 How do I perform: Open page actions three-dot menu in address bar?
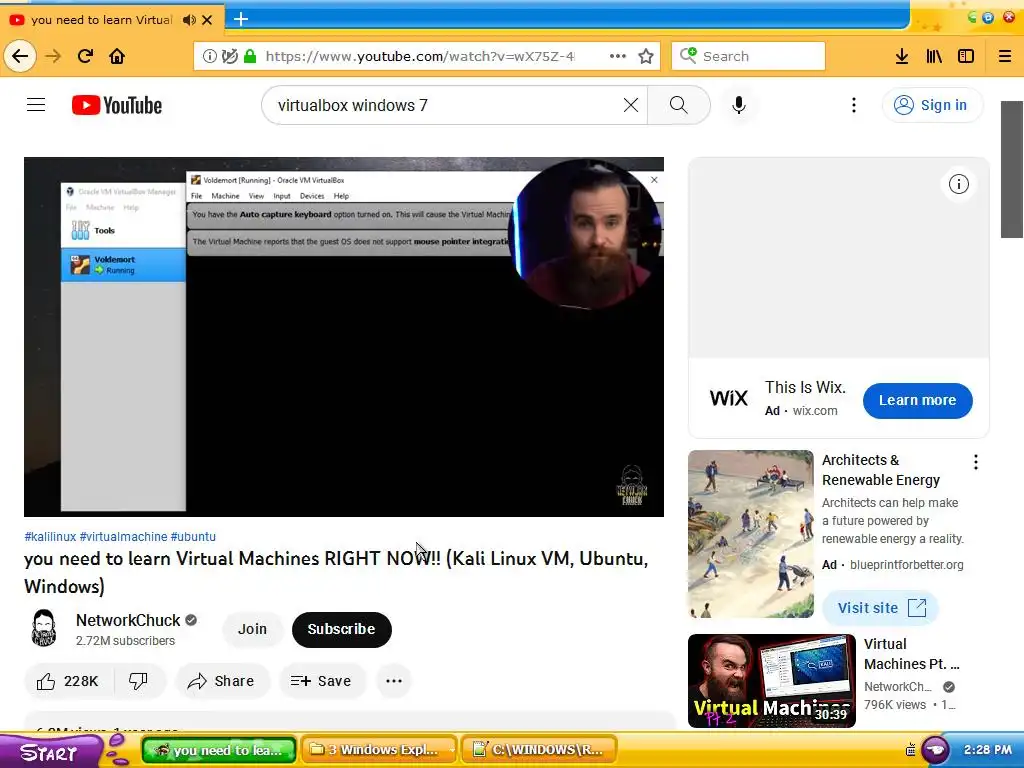pos(617,56)
